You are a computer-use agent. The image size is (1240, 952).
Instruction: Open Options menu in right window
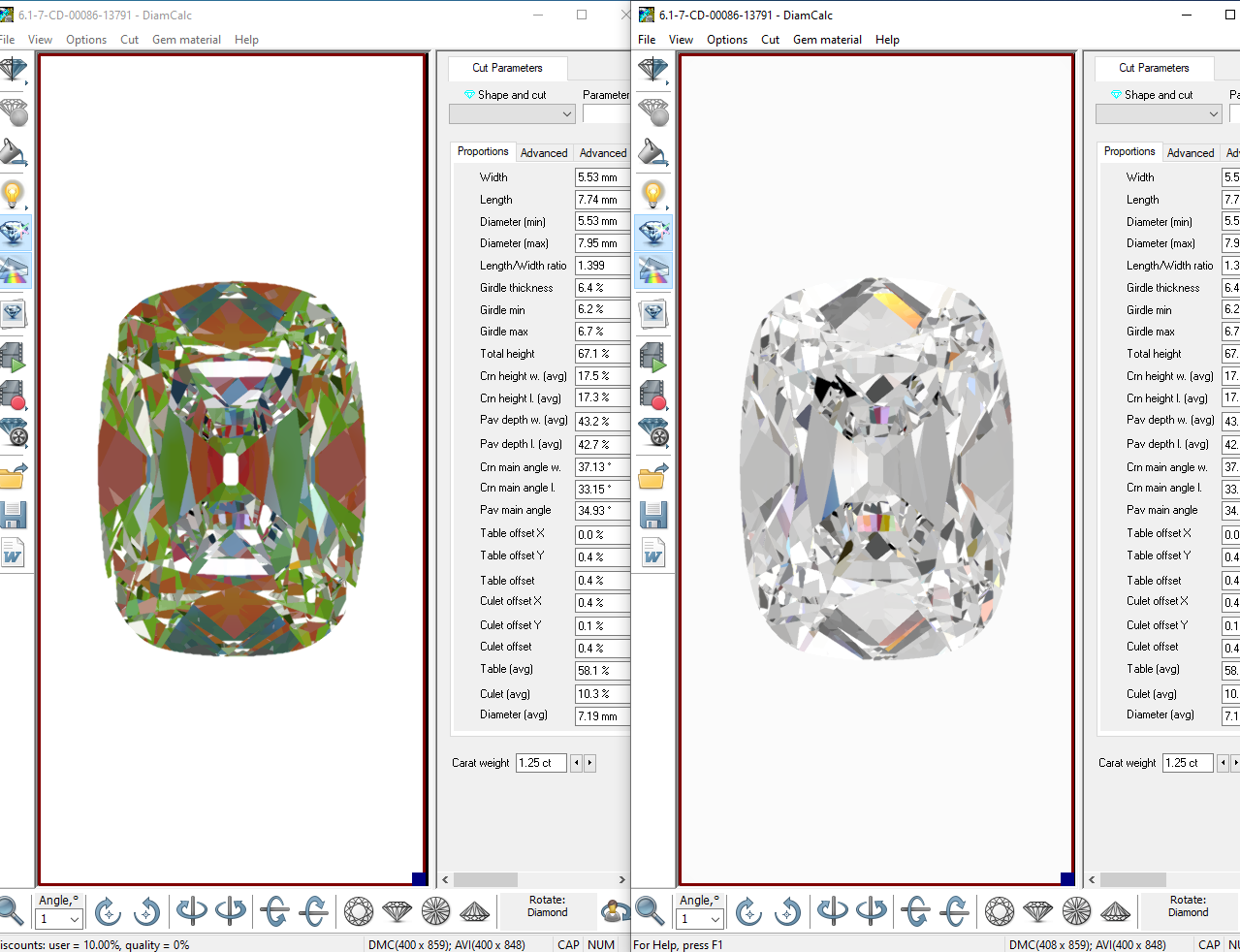[727, 40]
